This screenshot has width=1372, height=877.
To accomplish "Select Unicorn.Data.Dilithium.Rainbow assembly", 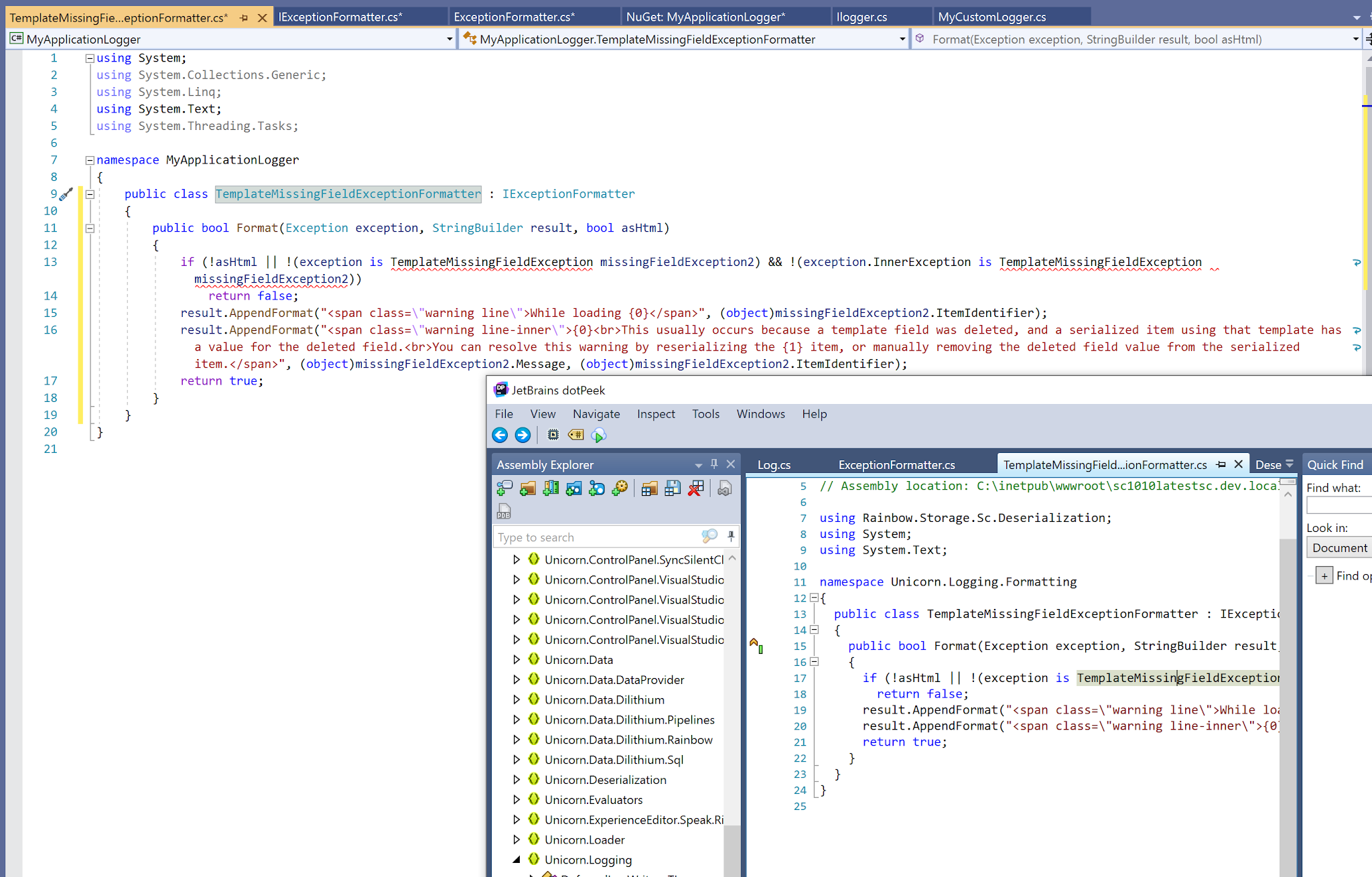I will tap(628, 740).
